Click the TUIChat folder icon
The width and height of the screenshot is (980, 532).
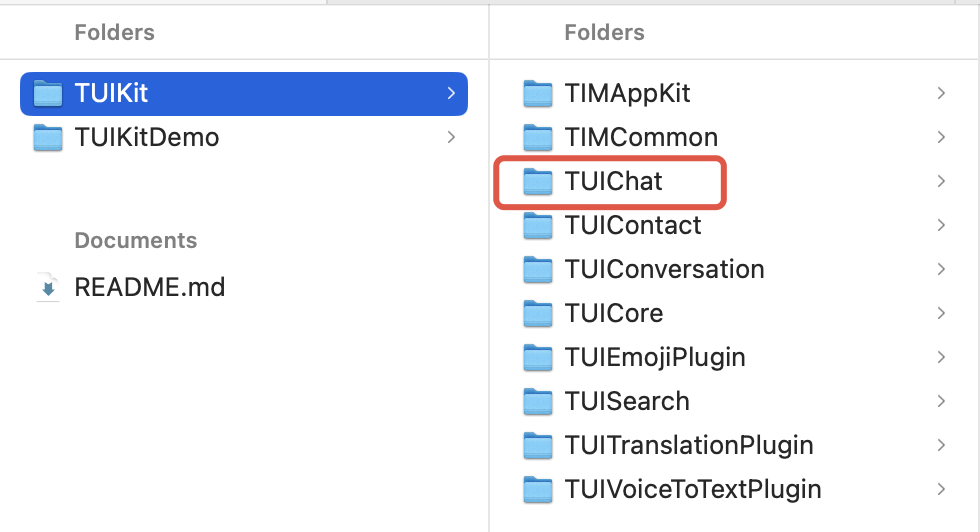(x=538, y=181)
